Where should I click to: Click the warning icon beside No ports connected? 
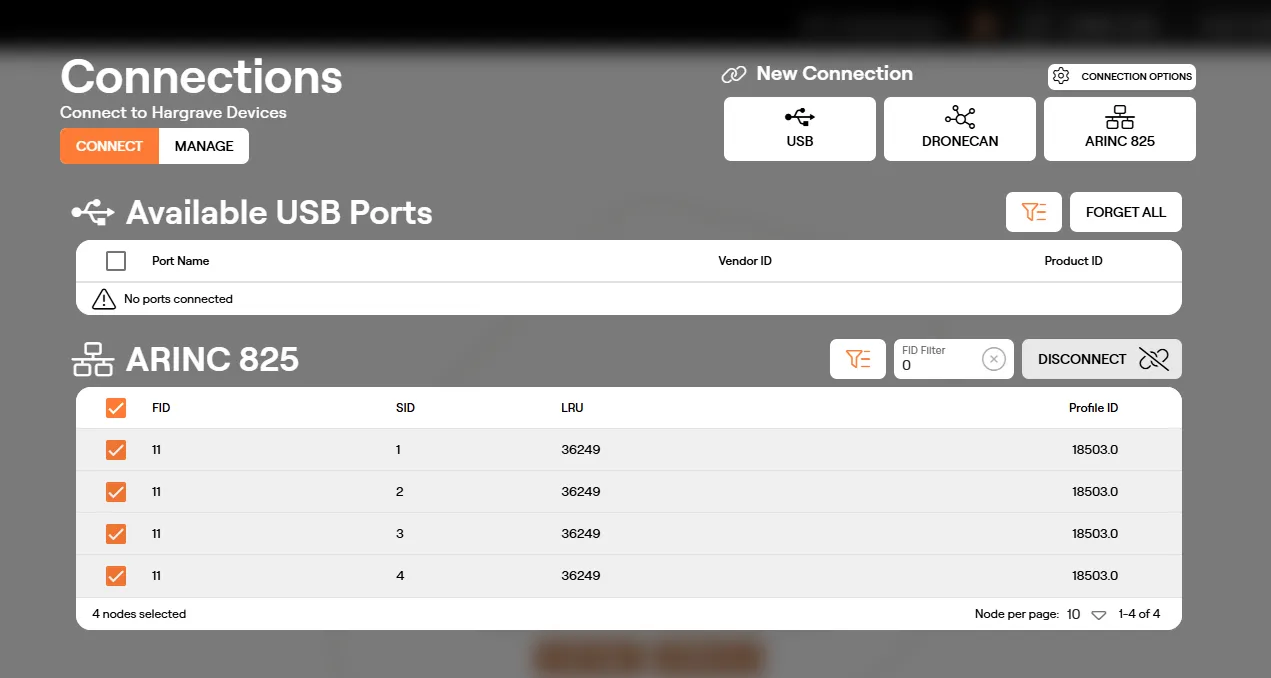tap(104, 299)
